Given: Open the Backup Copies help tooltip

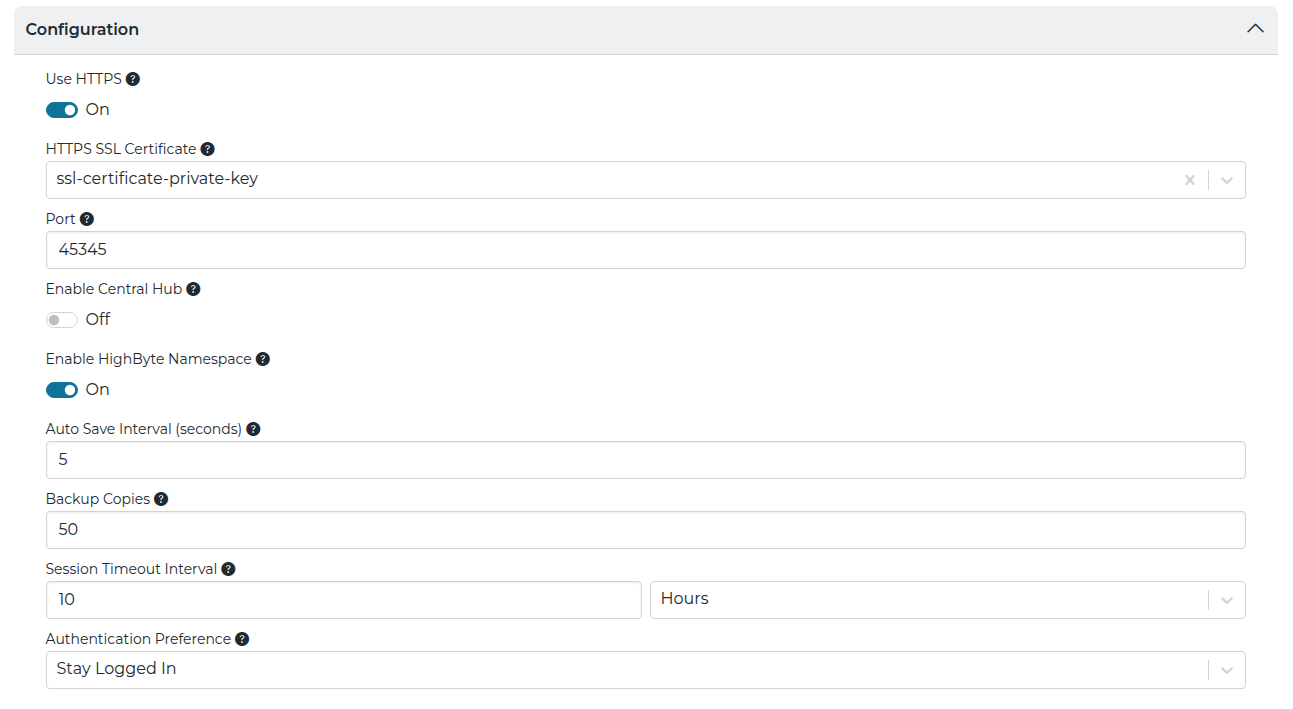Looking at the screenshot, I should pyautogui.click(x=161, y=498).
